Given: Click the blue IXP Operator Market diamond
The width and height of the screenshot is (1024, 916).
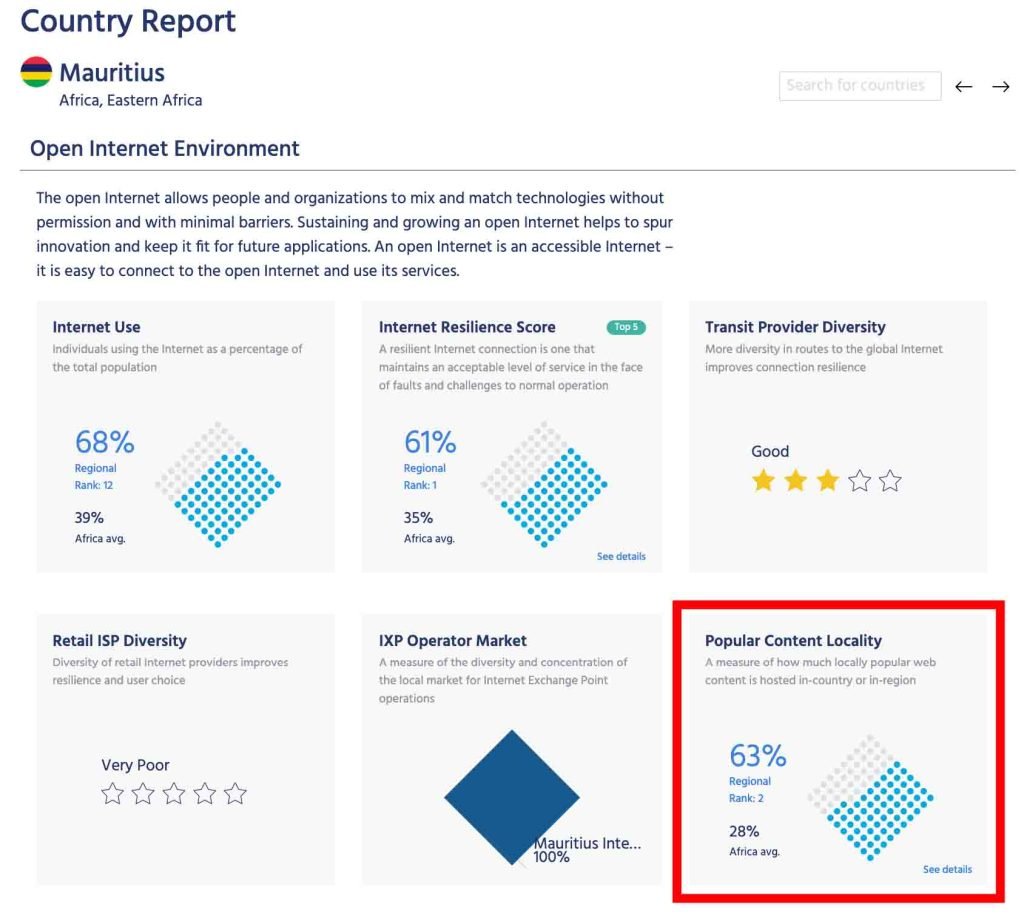Looking at the screenshot, I should [x=511, y=797].
